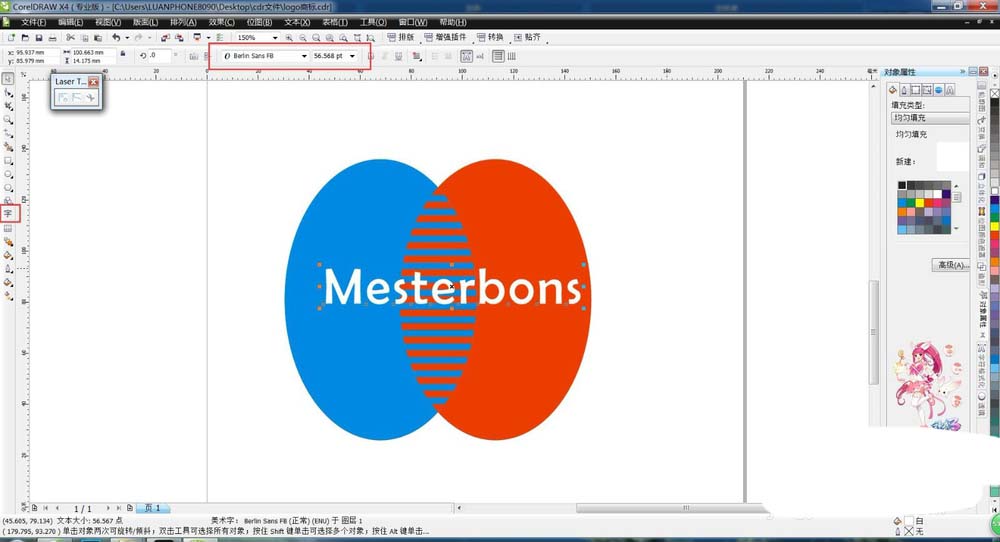Click the 排版 toolbar button
This screenshot has width=1000, height=542.
pyautogui.click(x=401, y=38)
